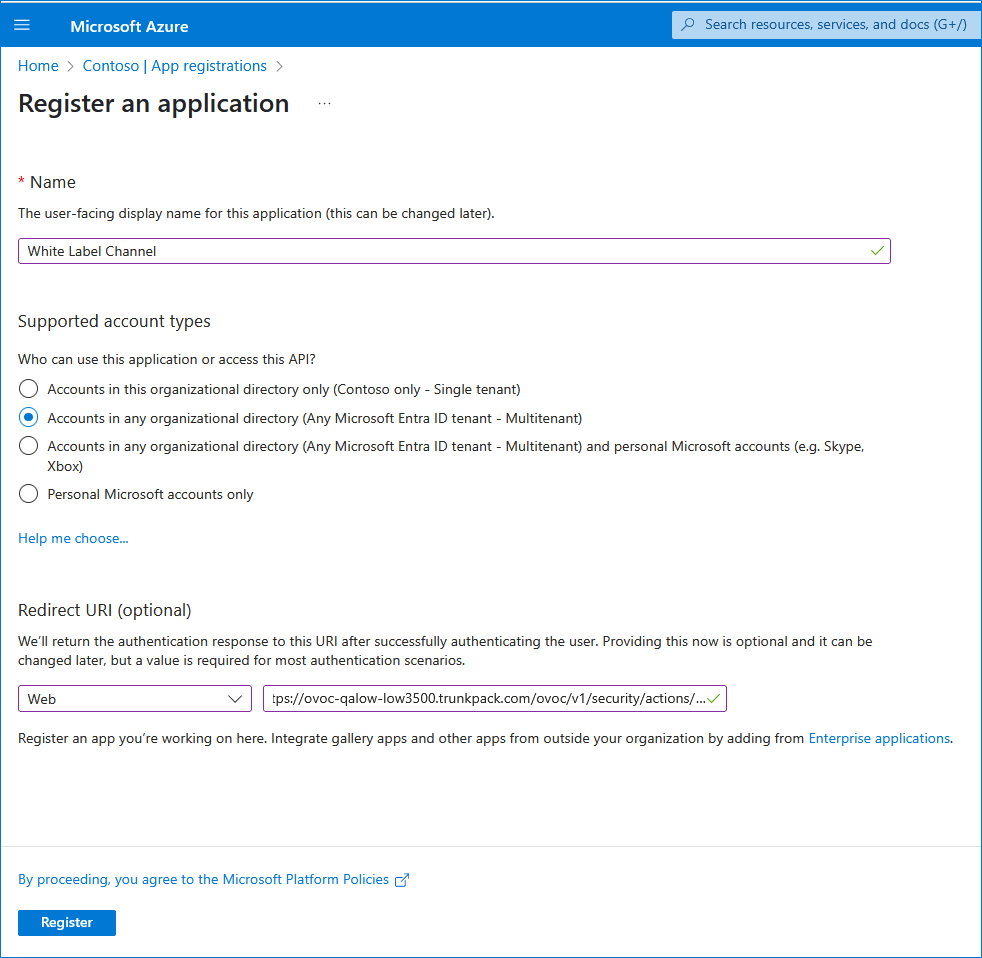Screen dimensions: 982x958
Task: Click the chevron after App registrations breadcrumb
Action: (x=279, y=66)
